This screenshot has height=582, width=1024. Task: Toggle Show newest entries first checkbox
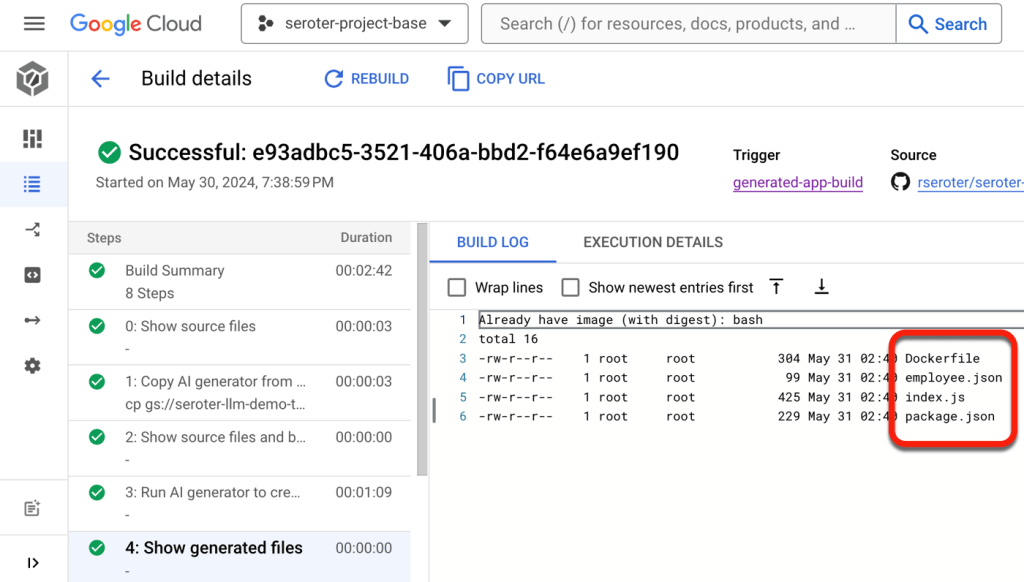tap(570, 288)
